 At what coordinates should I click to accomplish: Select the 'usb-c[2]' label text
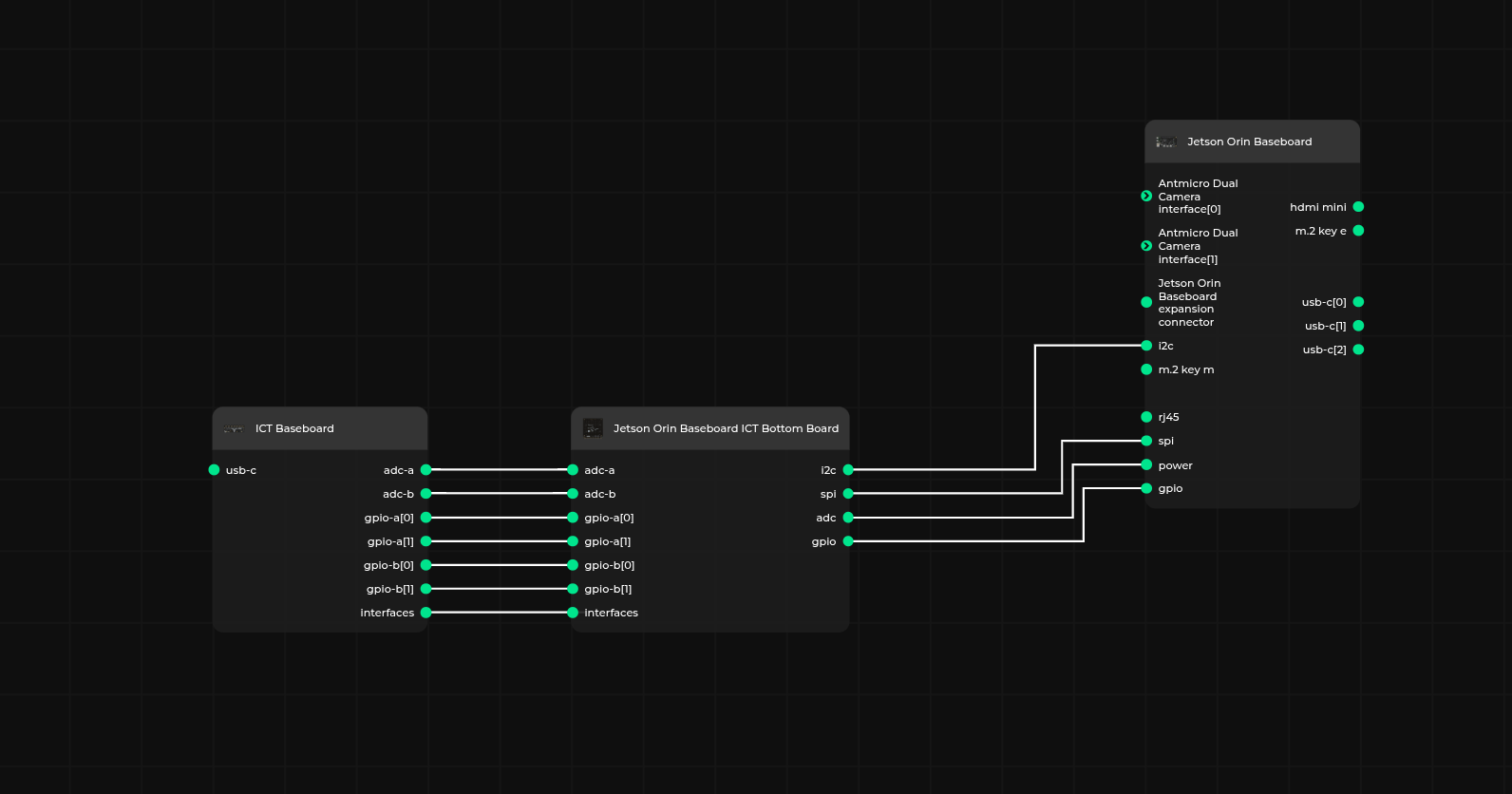click(x=1324, y=350)
